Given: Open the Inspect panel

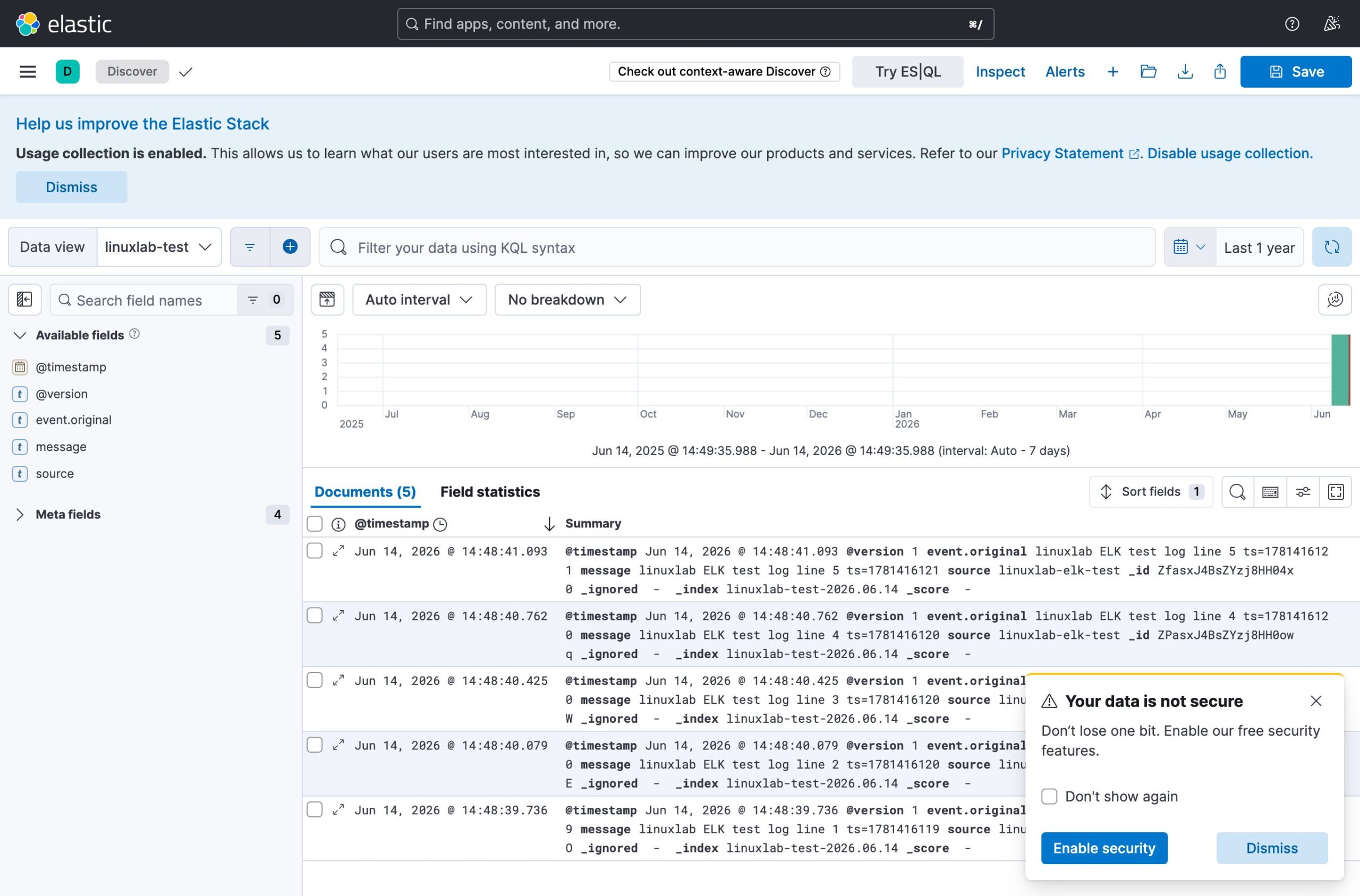Looking at the screenshot, I should click(1000, 71).
